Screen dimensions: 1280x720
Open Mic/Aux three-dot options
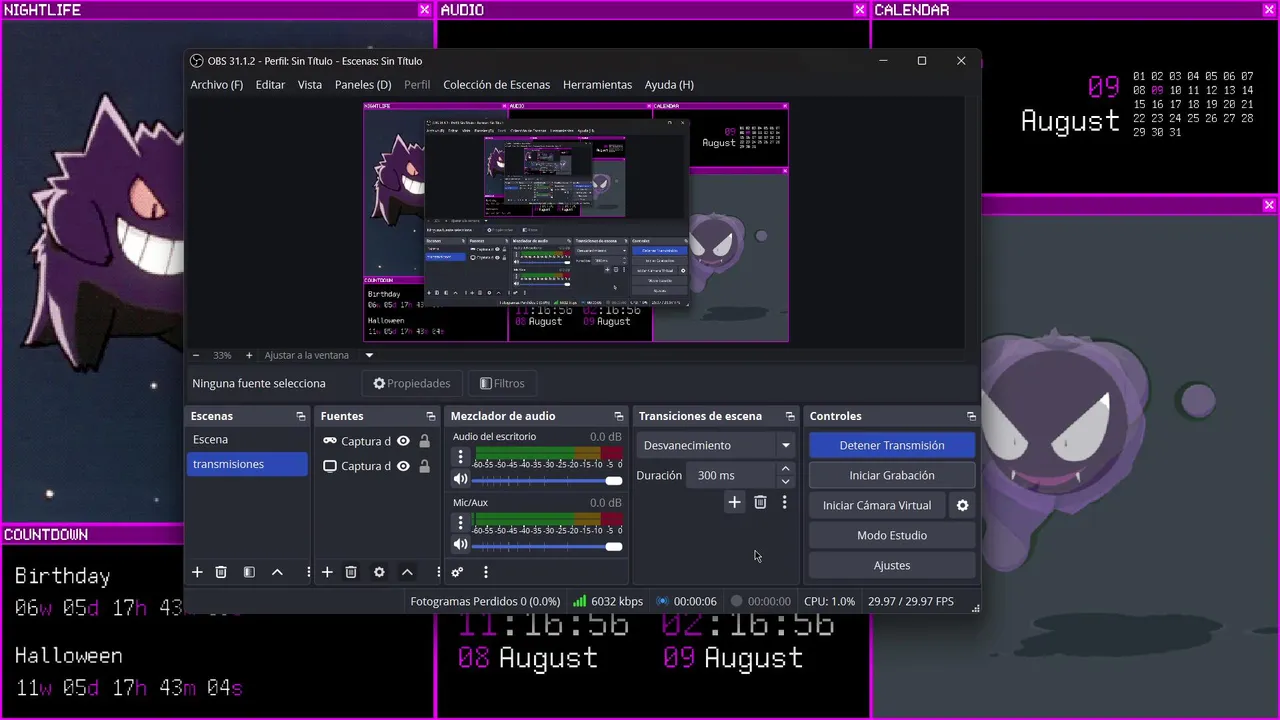[x=460, y=522]
